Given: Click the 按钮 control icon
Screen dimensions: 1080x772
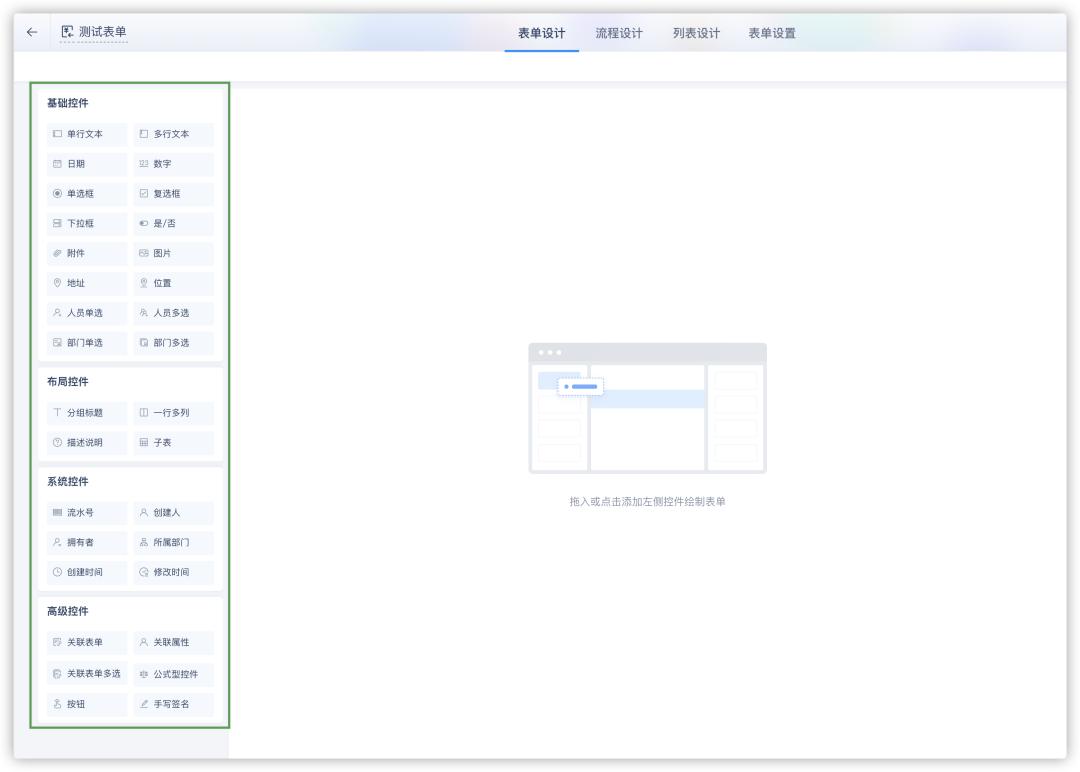Looking at the screenshot, I should coord(57,704).
